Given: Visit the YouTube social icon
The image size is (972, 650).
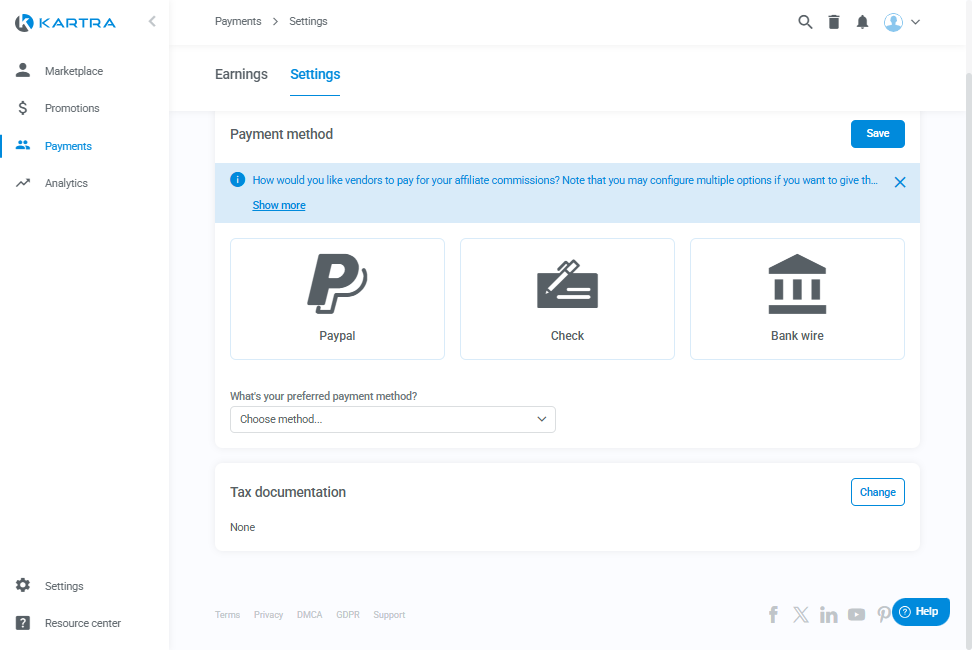Looking at the screenshot, I should click(856, 614).
